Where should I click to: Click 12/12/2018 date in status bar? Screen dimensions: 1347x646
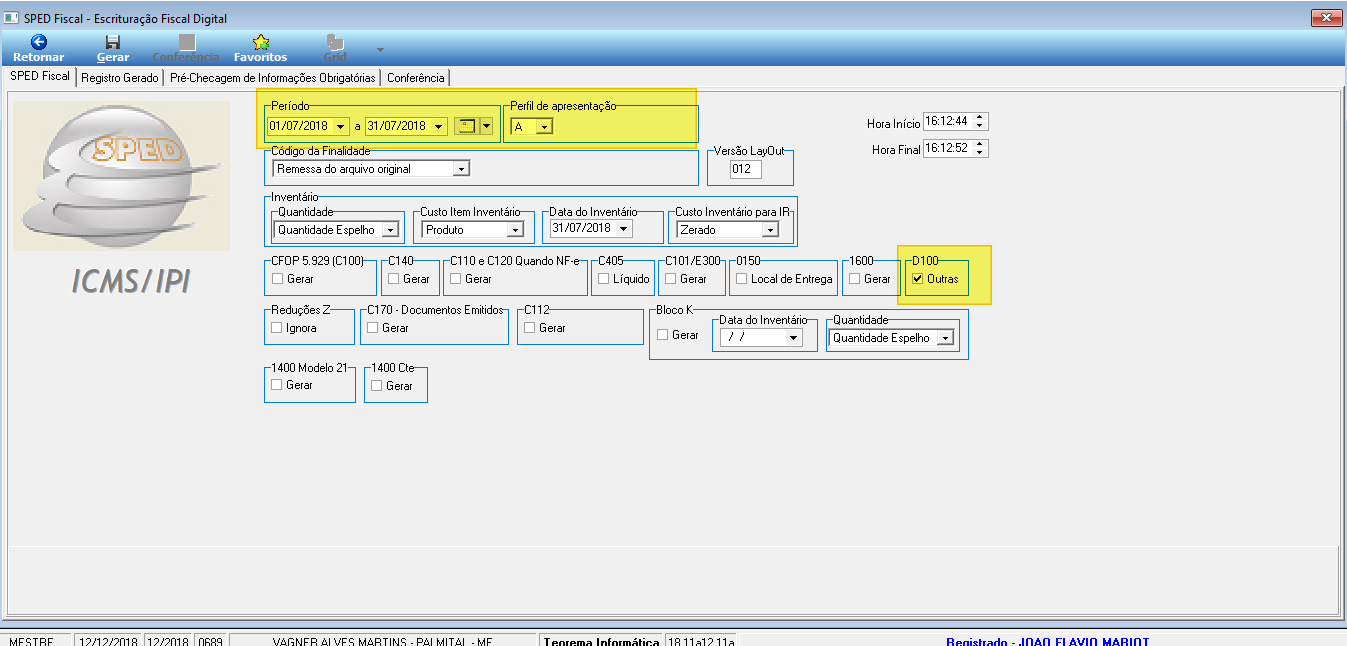pos(108,641)
